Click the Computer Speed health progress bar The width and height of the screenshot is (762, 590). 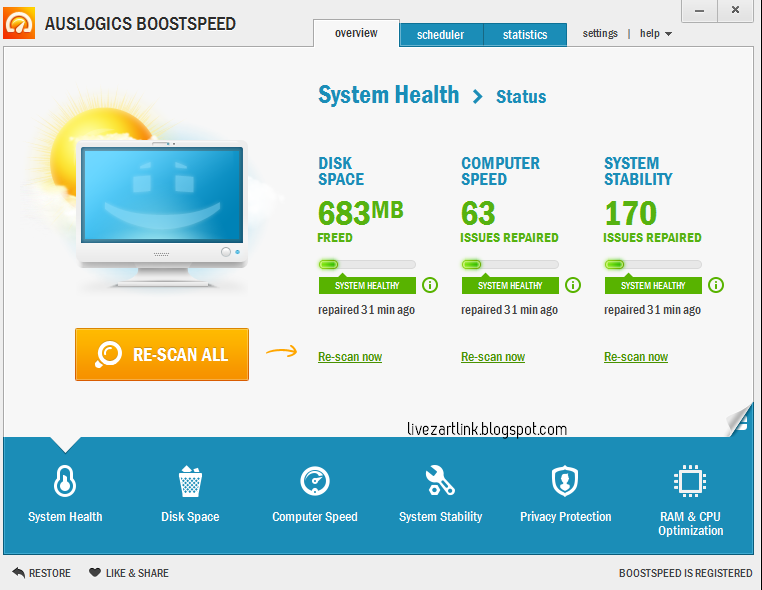coord(510,264)
